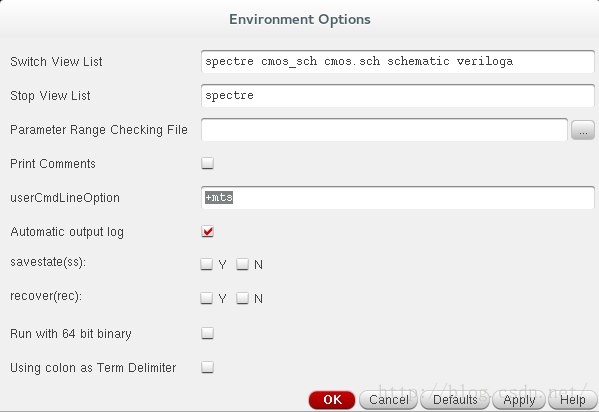Browse for Parameter Range Checking File
The image size is (599, 412).
tap(583, 130)
